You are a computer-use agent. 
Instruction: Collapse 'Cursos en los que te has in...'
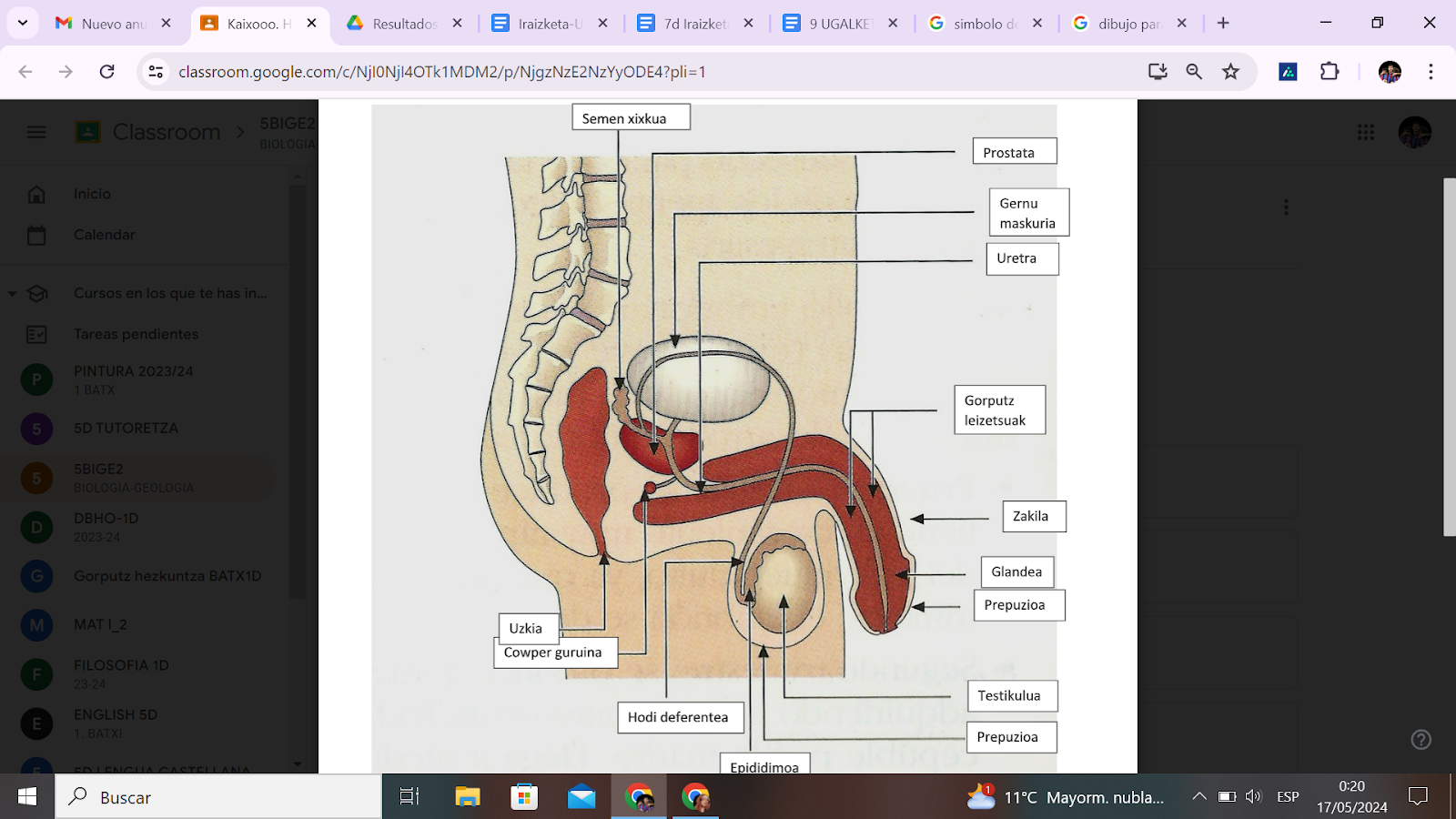coord(12,293)
